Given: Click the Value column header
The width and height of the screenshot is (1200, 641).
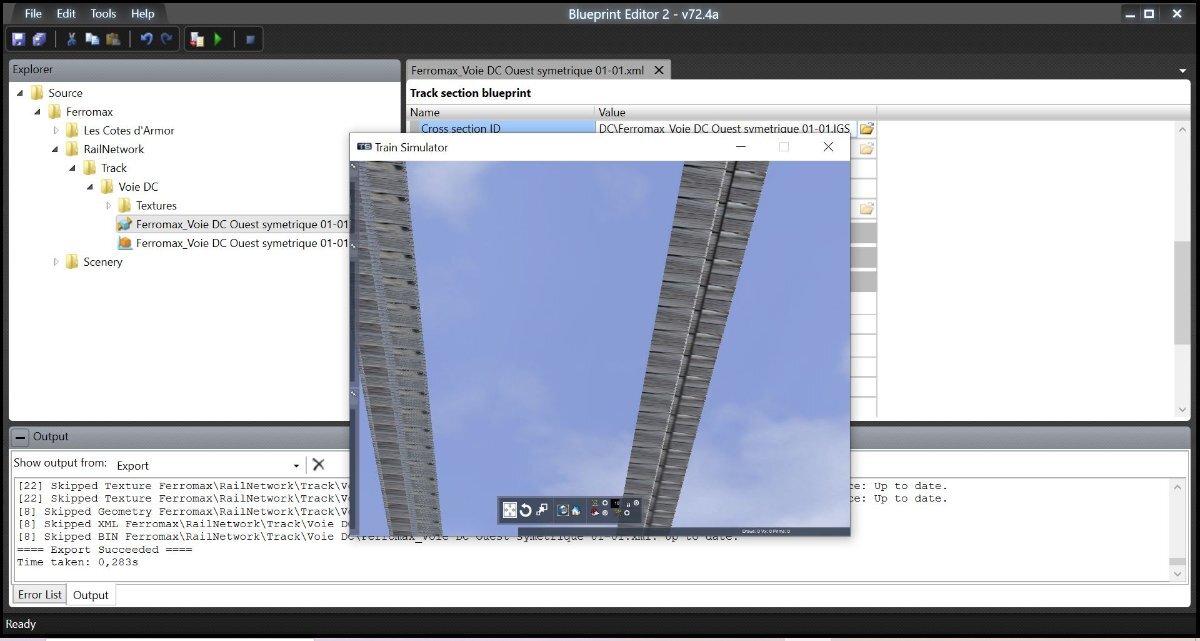Looking at the screenshot, I should point(735,113).
